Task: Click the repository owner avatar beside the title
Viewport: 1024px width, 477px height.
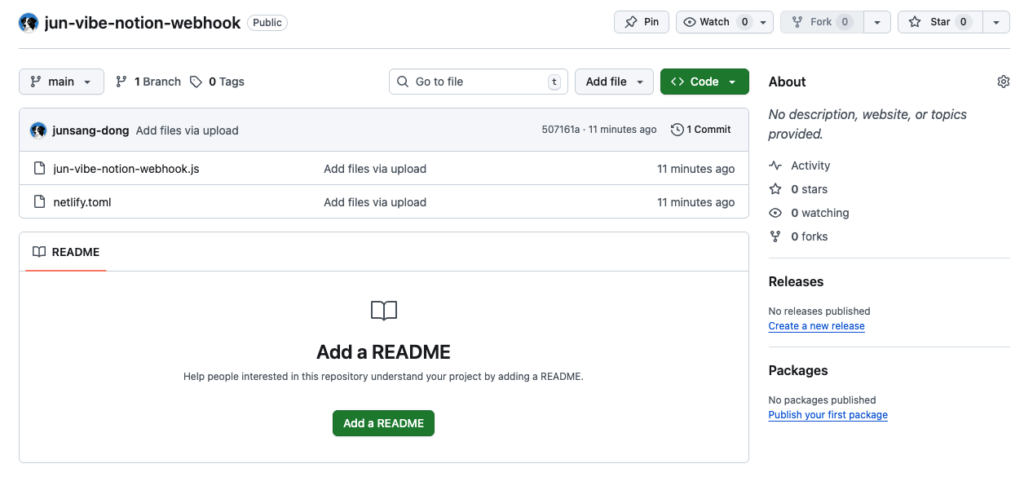Action: pos(28,23)
